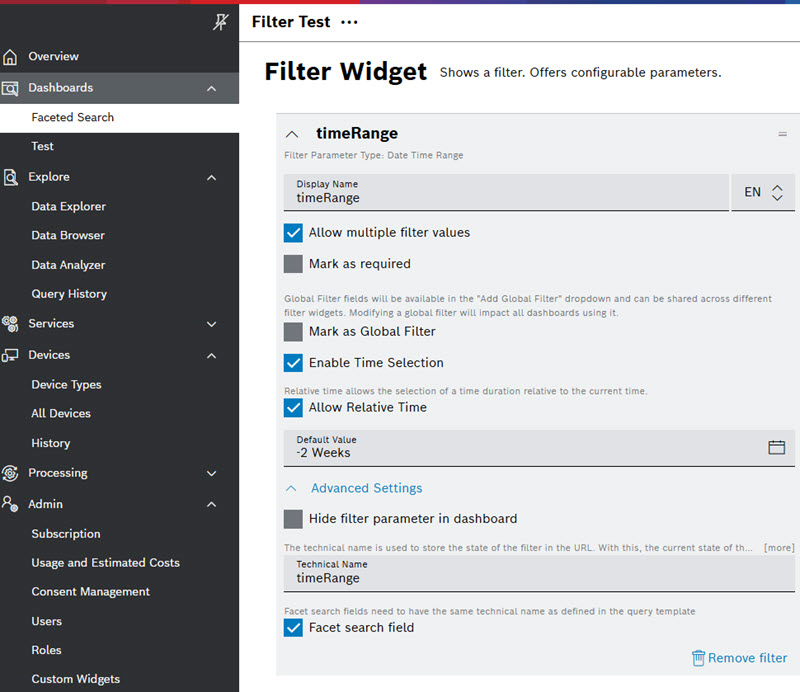The width and height of the screenshot is (800, 692).
Task: Click the unpin sidebar icon
Action: click(x=221, y=23)
